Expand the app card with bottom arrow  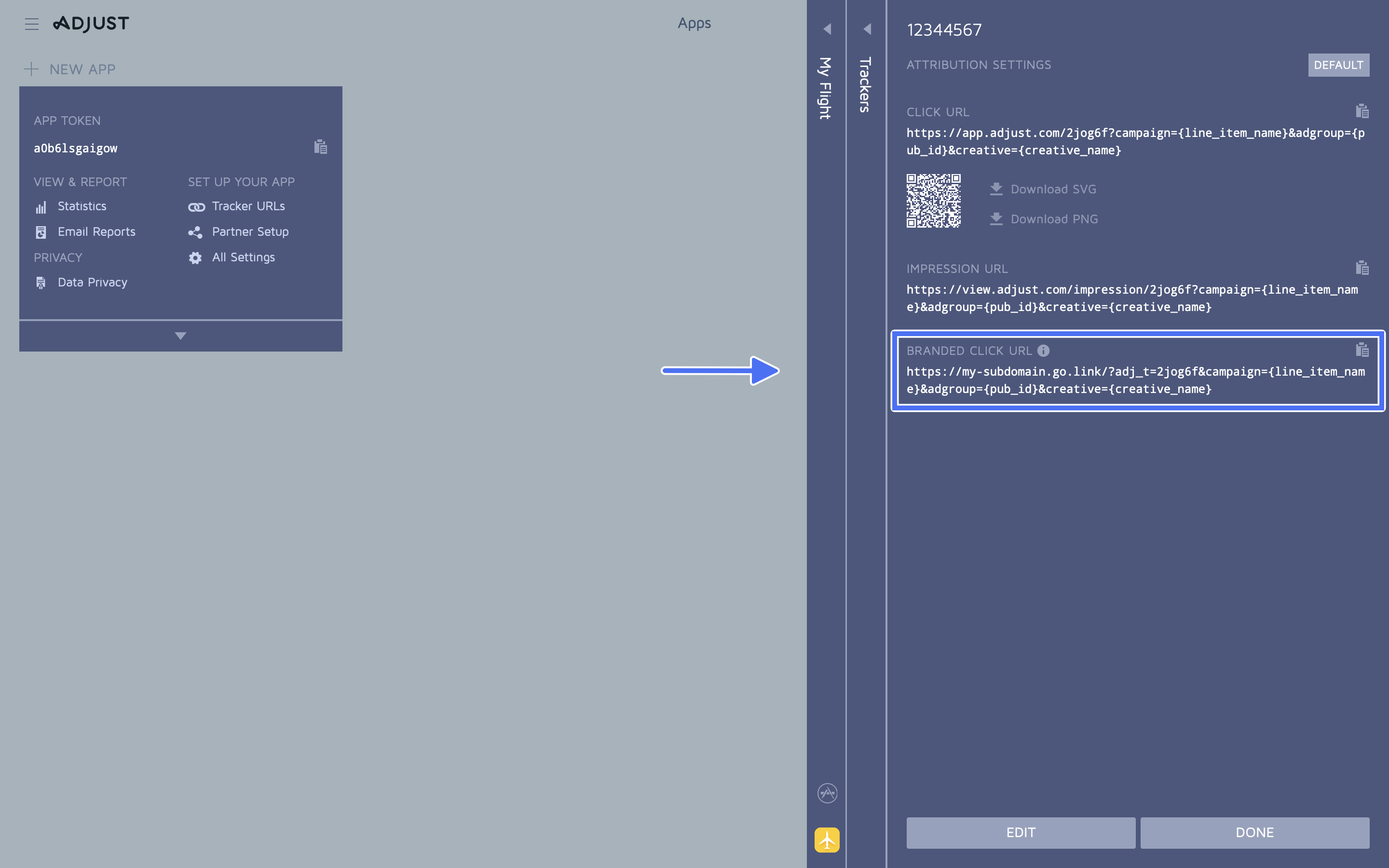(x=181, y=336)
